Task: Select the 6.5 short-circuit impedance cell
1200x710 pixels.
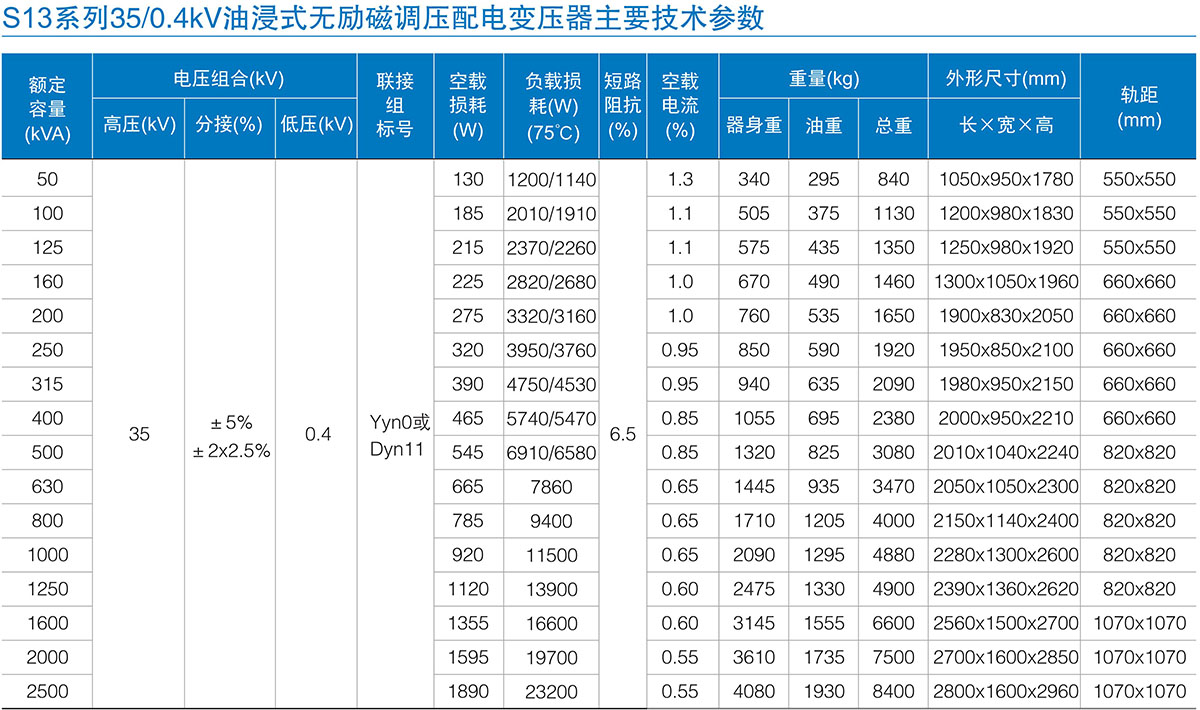Action: (622, 435)
